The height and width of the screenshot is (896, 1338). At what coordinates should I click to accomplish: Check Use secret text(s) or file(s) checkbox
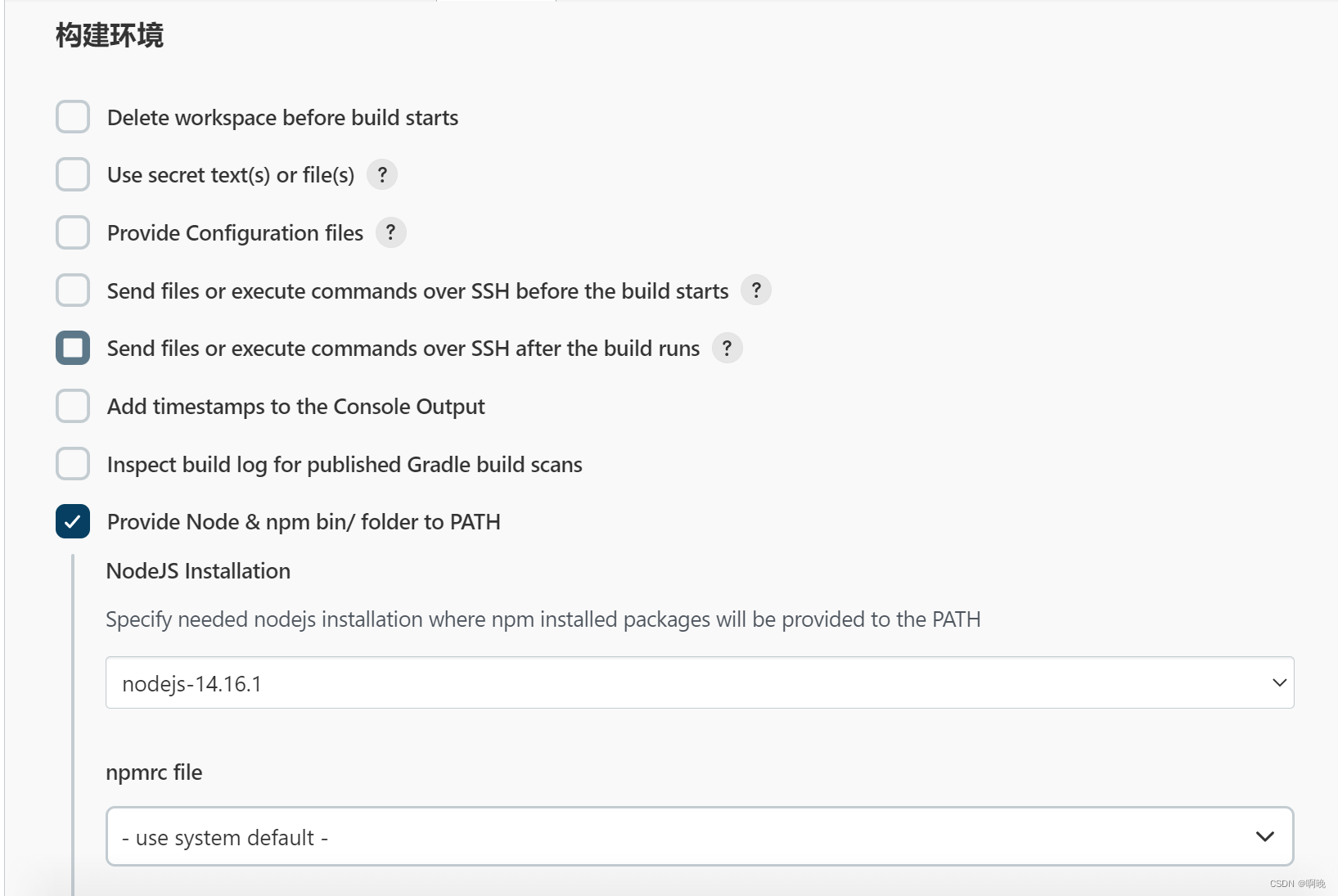click(73, 175)
